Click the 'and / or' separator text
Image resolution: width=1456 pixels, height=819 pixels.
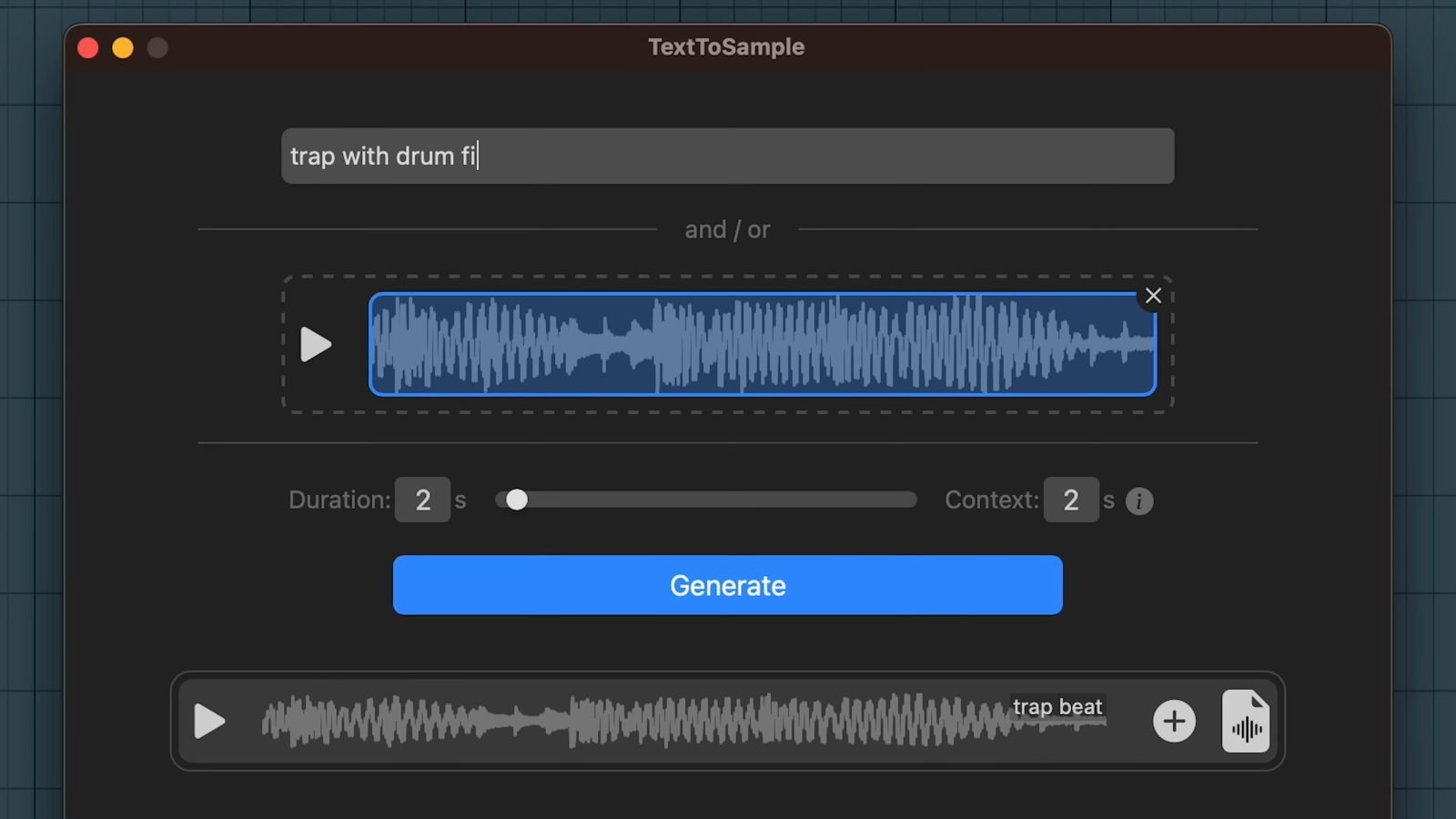(x=727, y=229)
